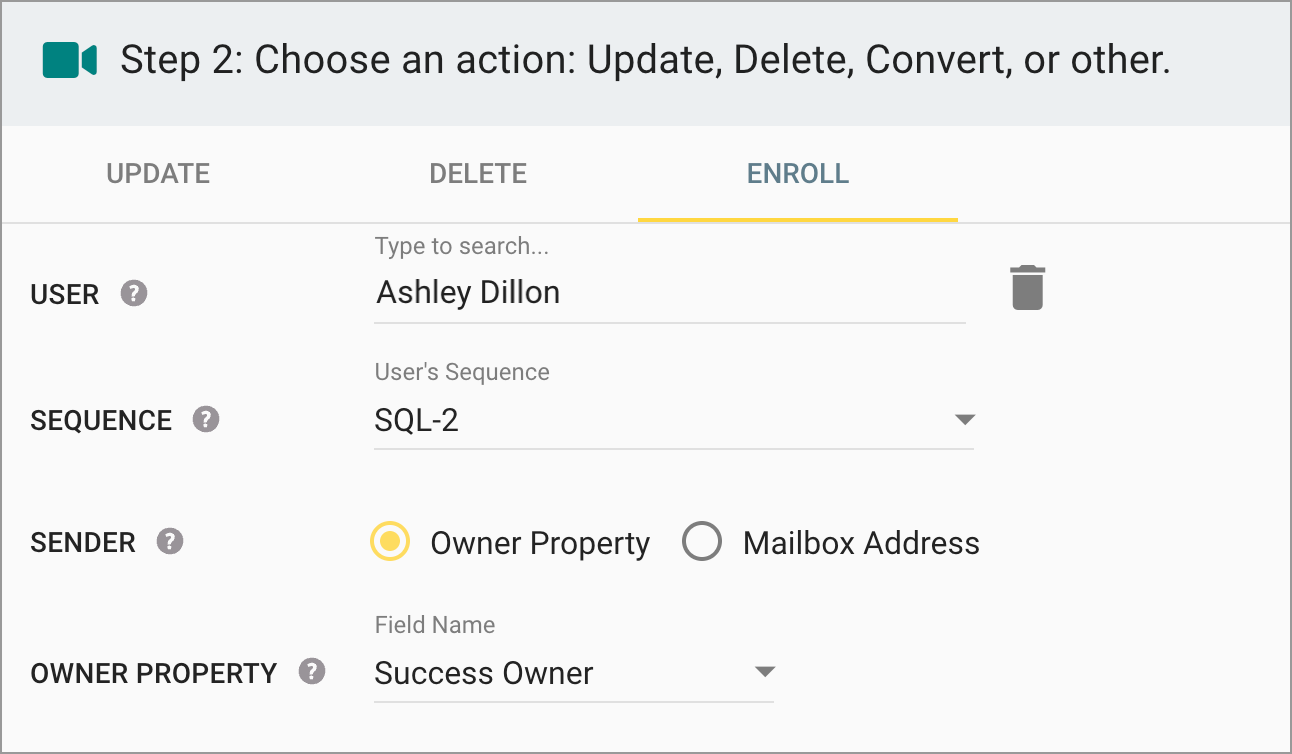The height and width of the screenshot is (754, 1292).
Task: Click the help icon beside SEQUENCE
Action: [206, 420]
